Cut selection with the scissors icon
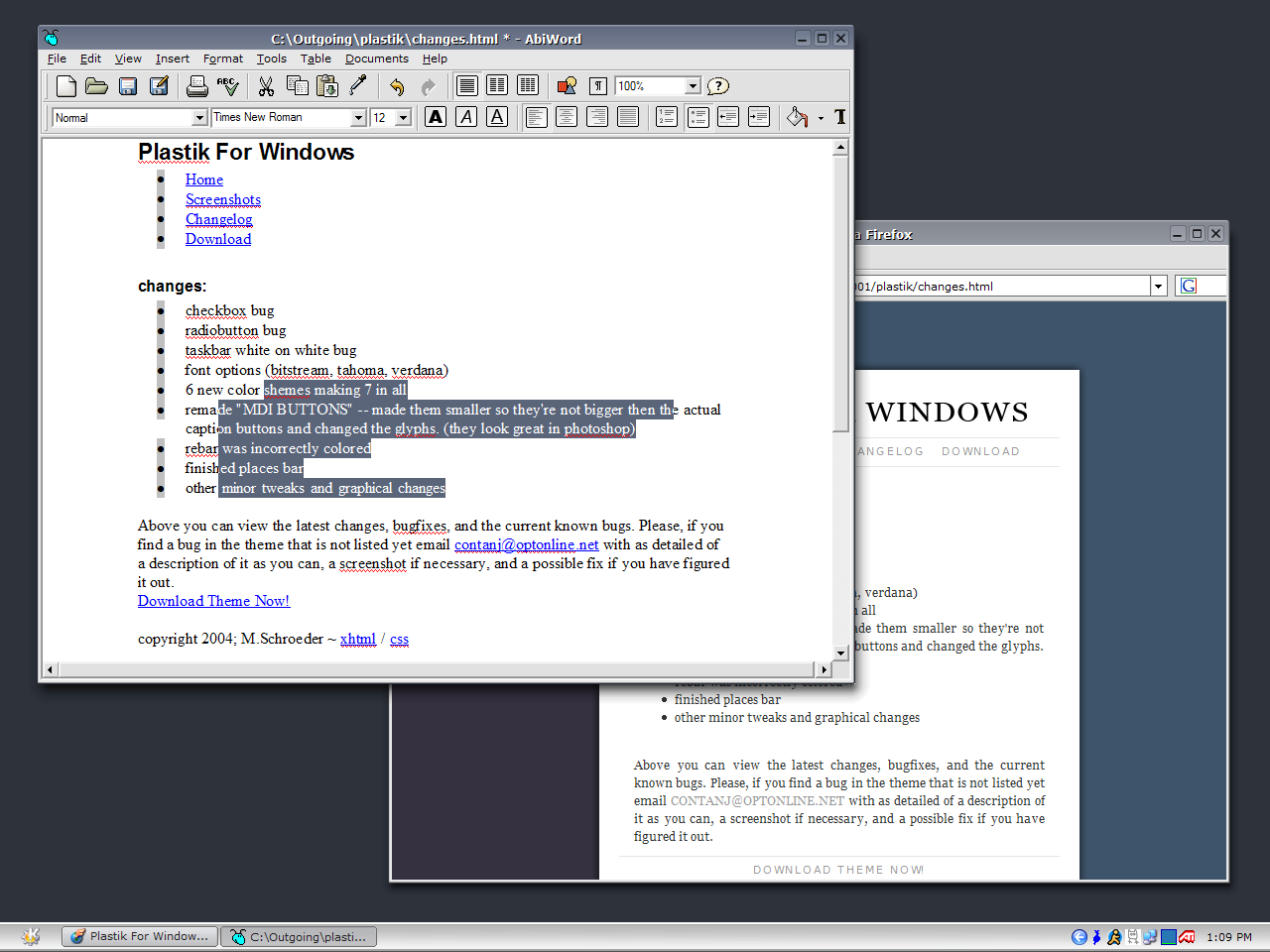This screenshot has width=1270, height=952. 266,86
